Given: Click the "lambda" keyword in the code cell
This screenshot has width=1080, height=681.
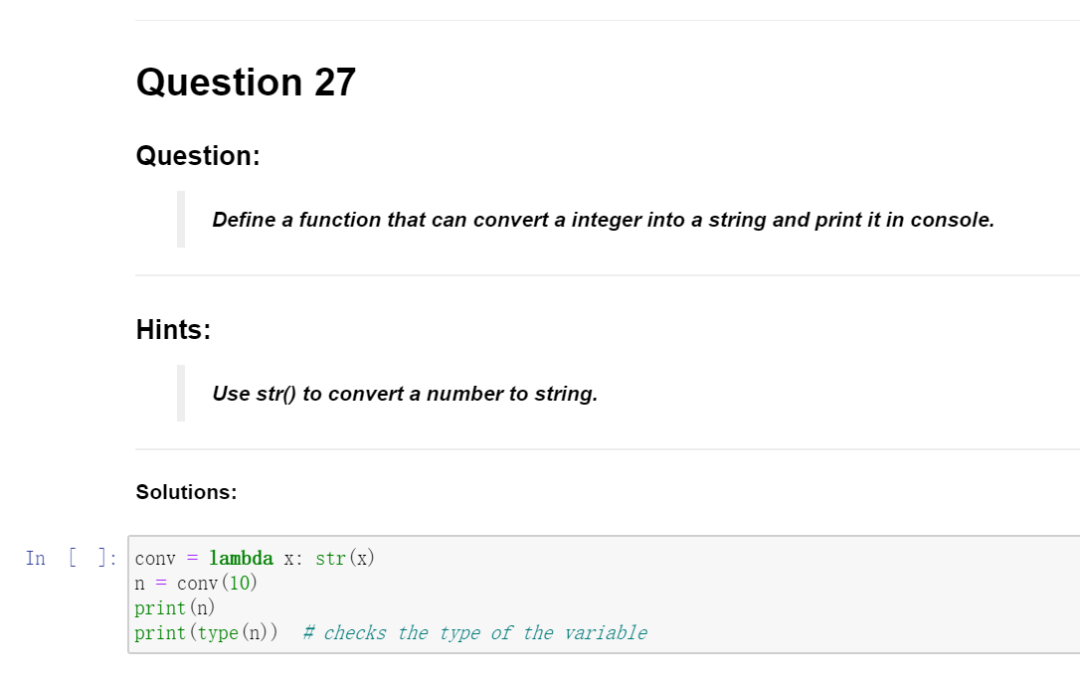Looking at the screenshot, I should pyautogui.click(x=241, y=558).
